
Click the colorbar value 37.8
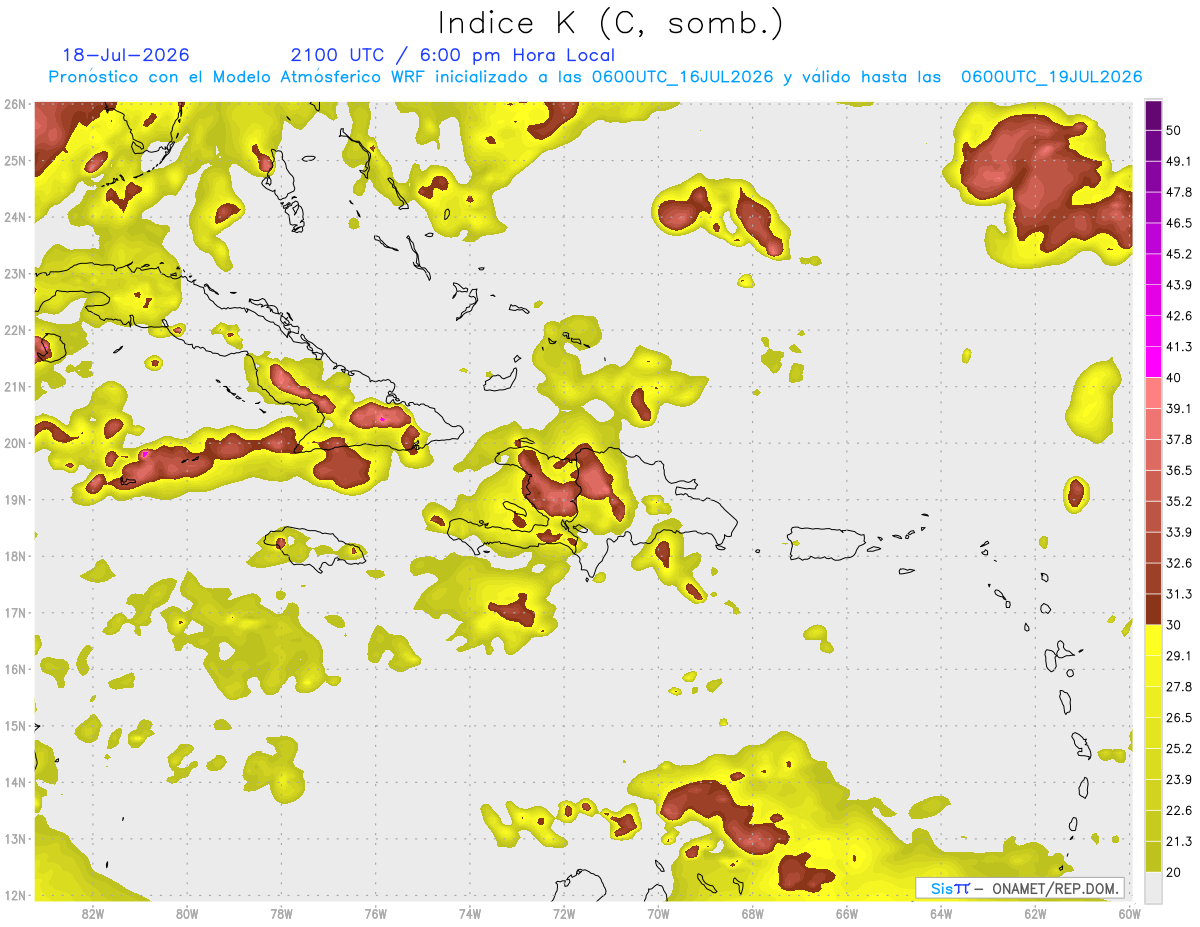coord(1178,439)
